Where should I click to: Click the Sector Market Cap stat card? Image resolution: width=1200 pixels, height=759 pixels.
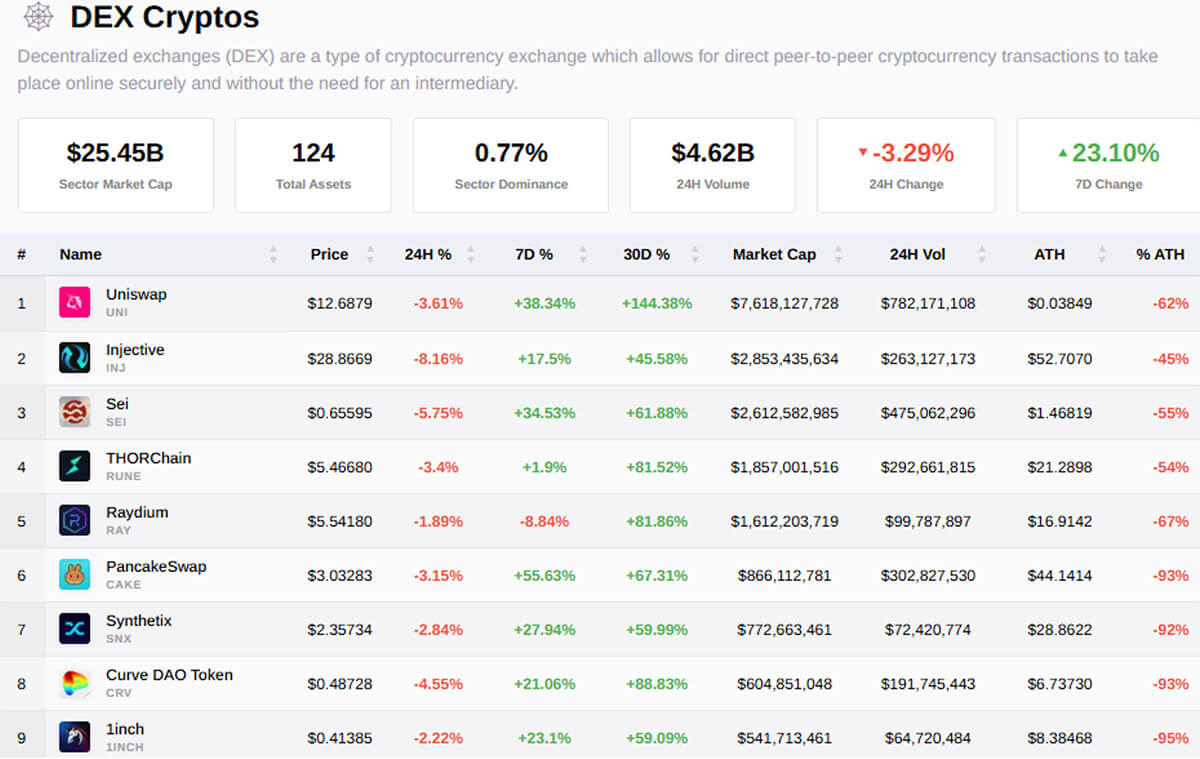[x=116, y=165]
